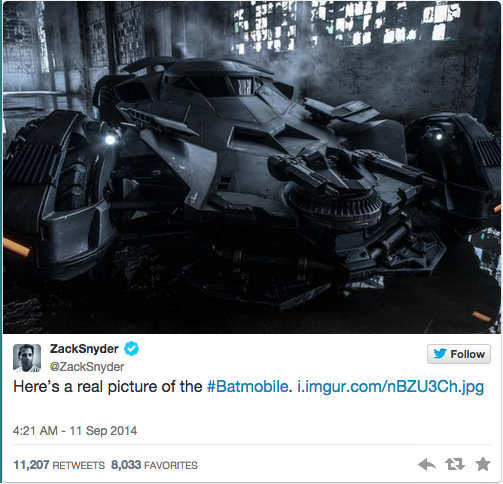
Task: View the 11,207 retweets list
Action: click(59, 465)
